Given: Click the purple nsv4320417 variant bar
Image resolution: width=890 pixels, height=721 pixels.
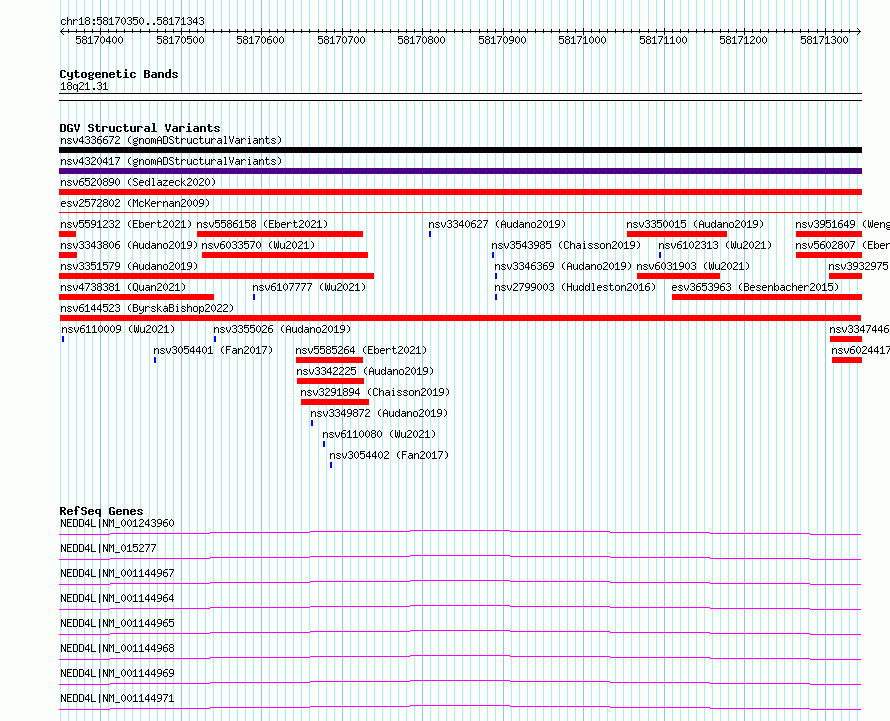Looking at the screenshot, I should coord(460,171).
